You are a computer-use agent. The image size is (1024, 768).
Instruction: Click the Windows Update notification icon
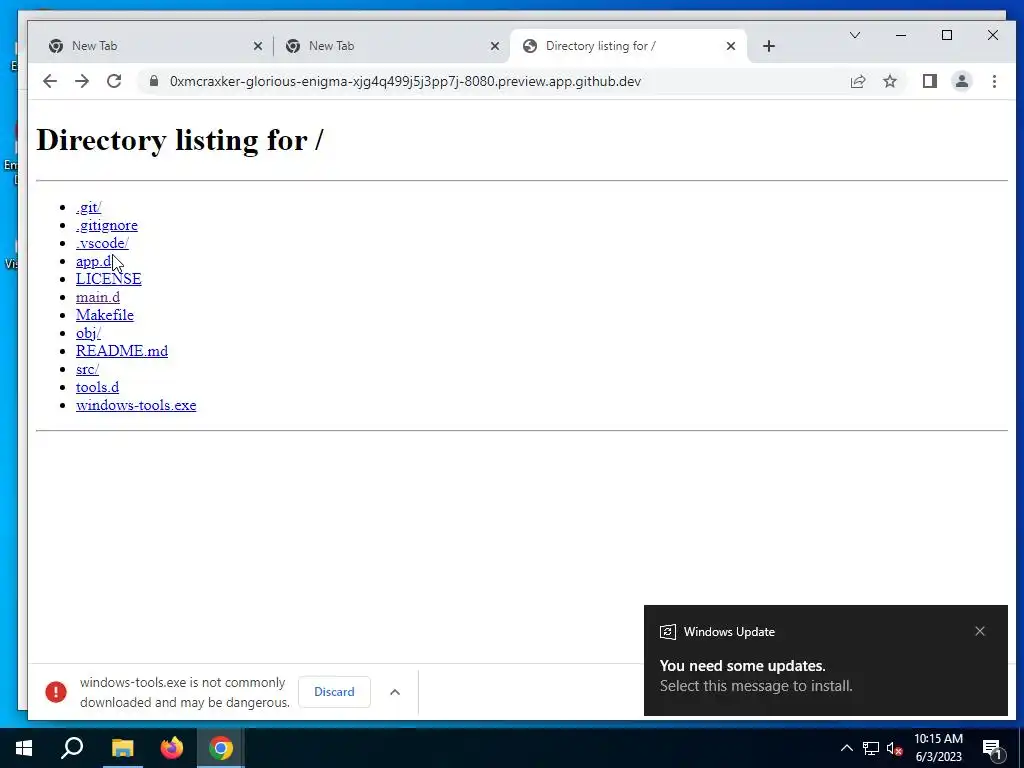coord(667,632)
